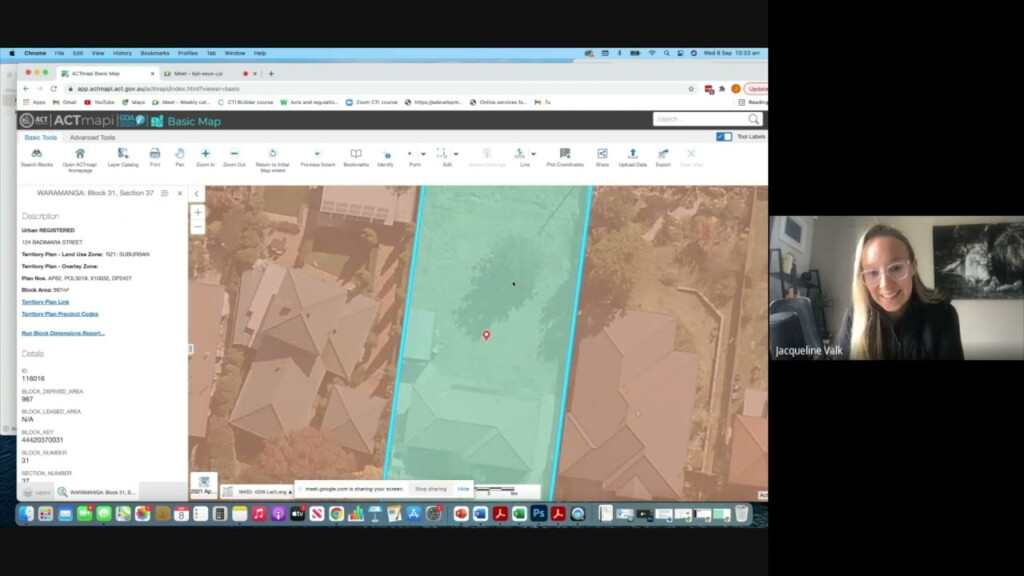Open Chrome from the dock
The width and height of the screenshot is (1024, 576).
(336, 514)
